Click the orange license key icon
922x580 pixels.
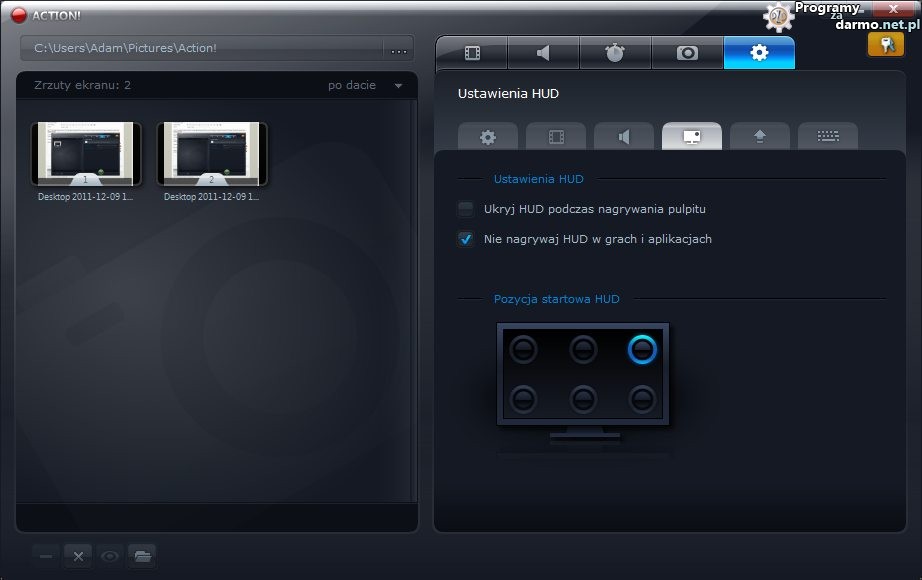(x=885, y=45)
